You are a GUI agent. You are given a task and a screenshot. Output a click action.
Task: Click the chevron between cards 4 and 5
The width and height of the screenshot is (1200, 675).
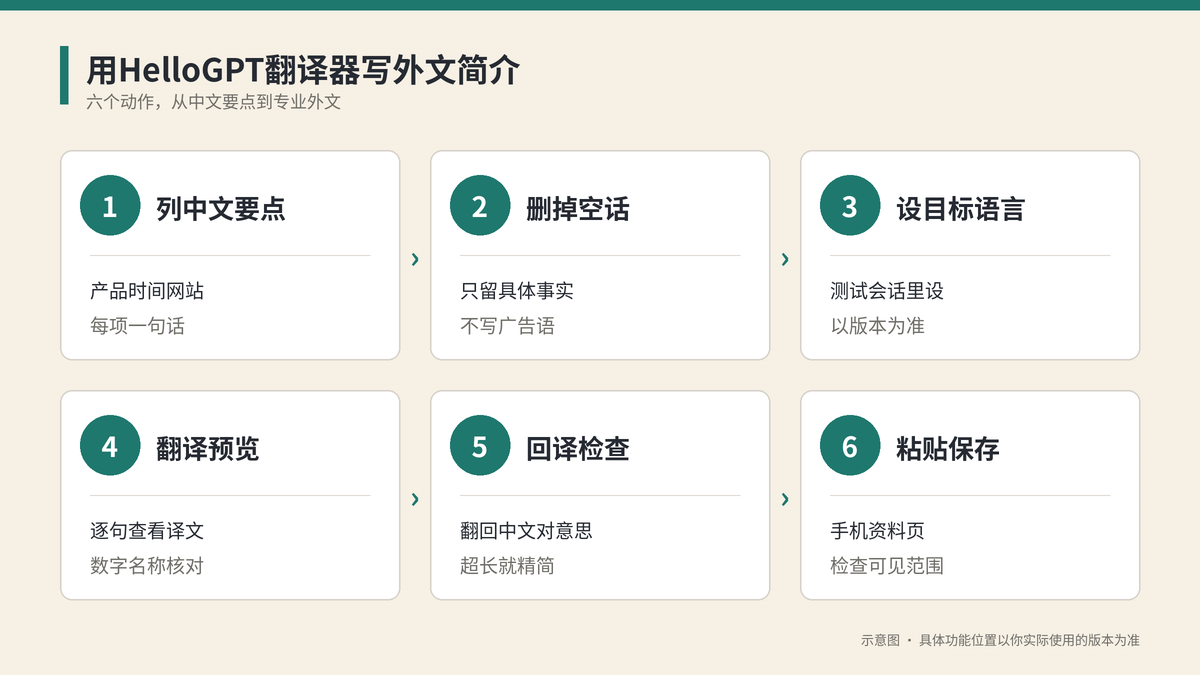415,499
